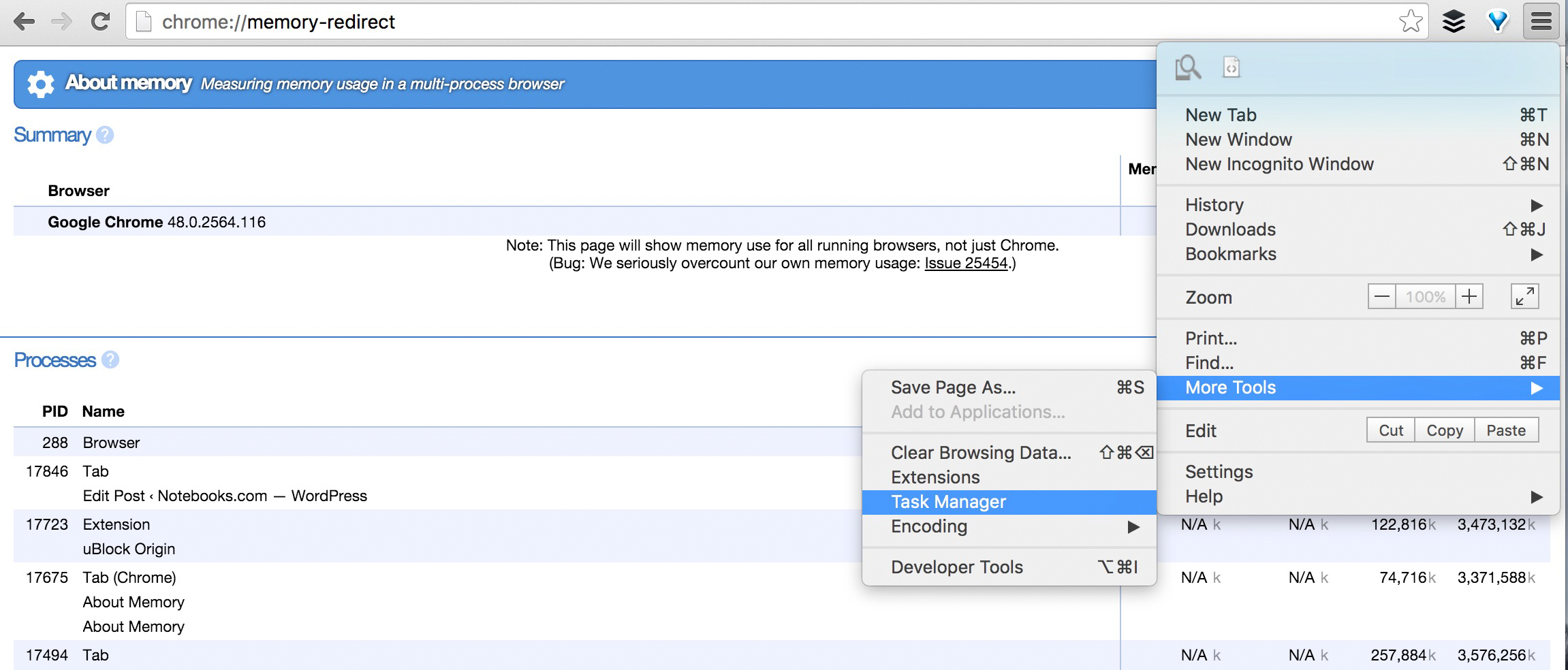Click the 3,473,132k memory value

pyautogui.click(x=1496, y=524)
